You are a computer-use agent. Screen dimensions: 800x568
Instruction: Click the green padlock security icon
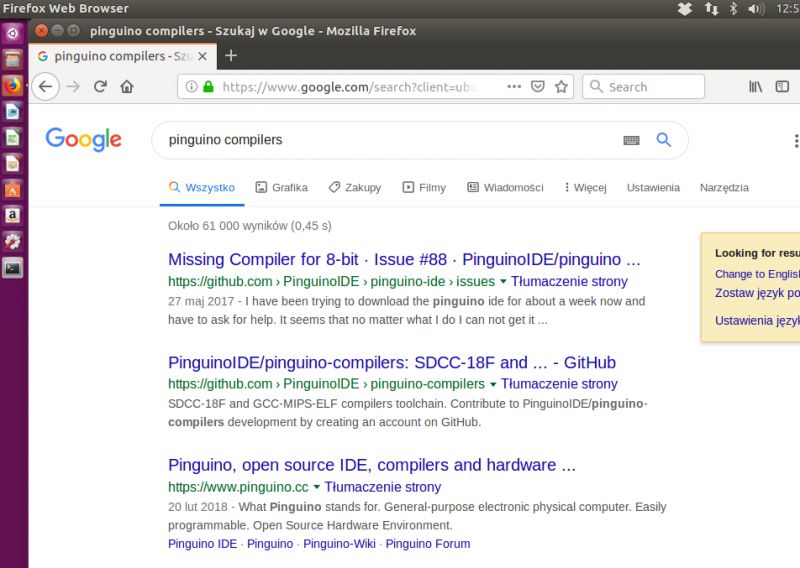point(208,86)
